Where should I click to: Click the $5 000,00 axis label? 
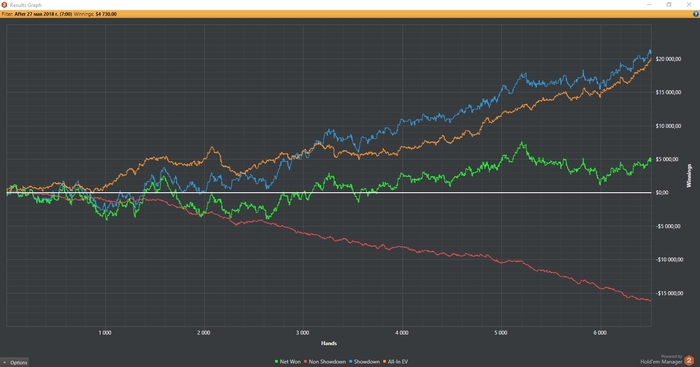[x=667, y=159]
